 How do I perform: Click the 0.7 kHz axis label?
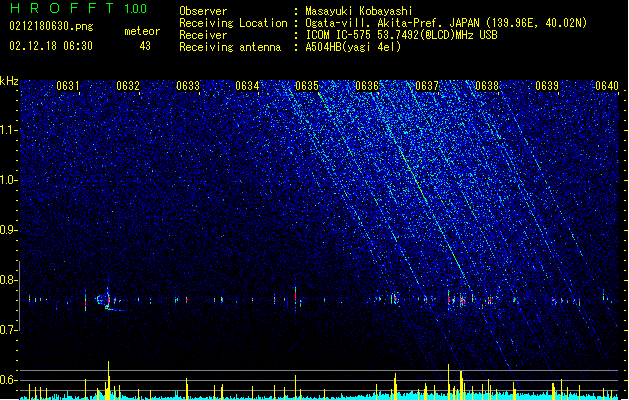pyautogui.click(x=8, y=330)
